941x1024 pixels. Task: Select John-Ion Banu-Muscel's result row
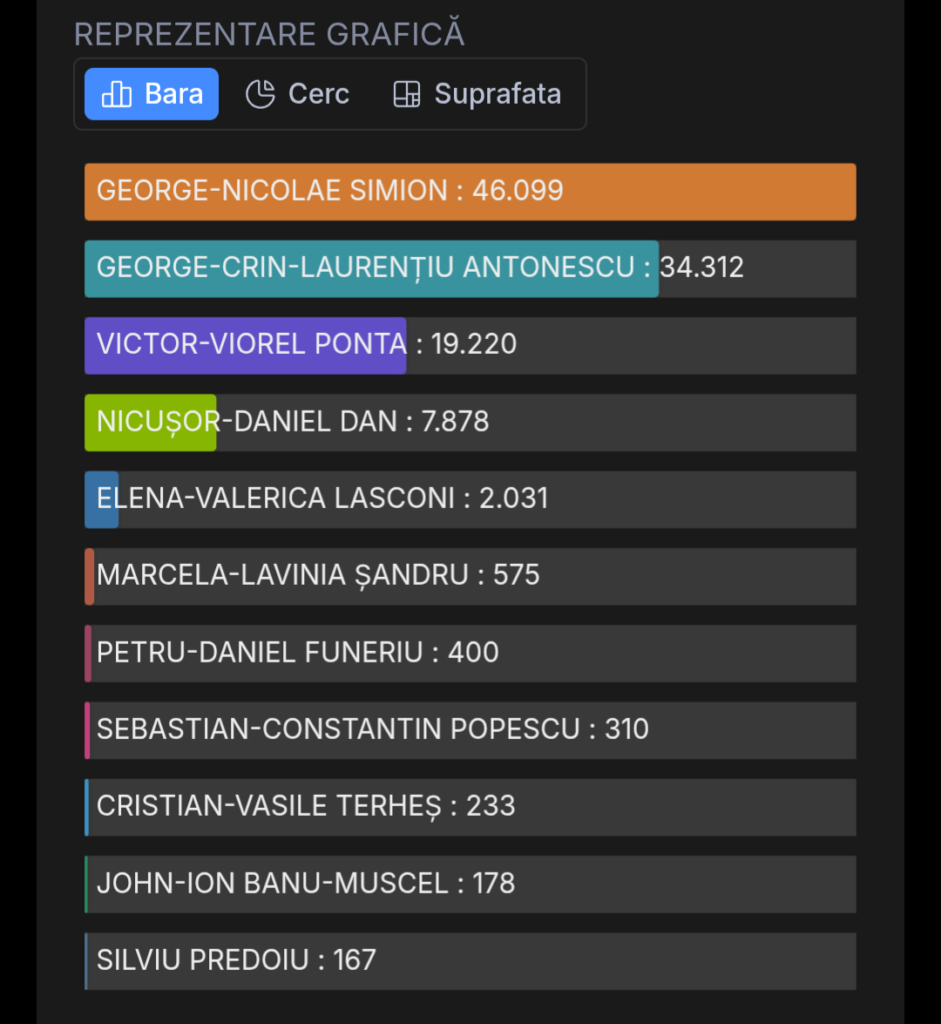[470, 884]
